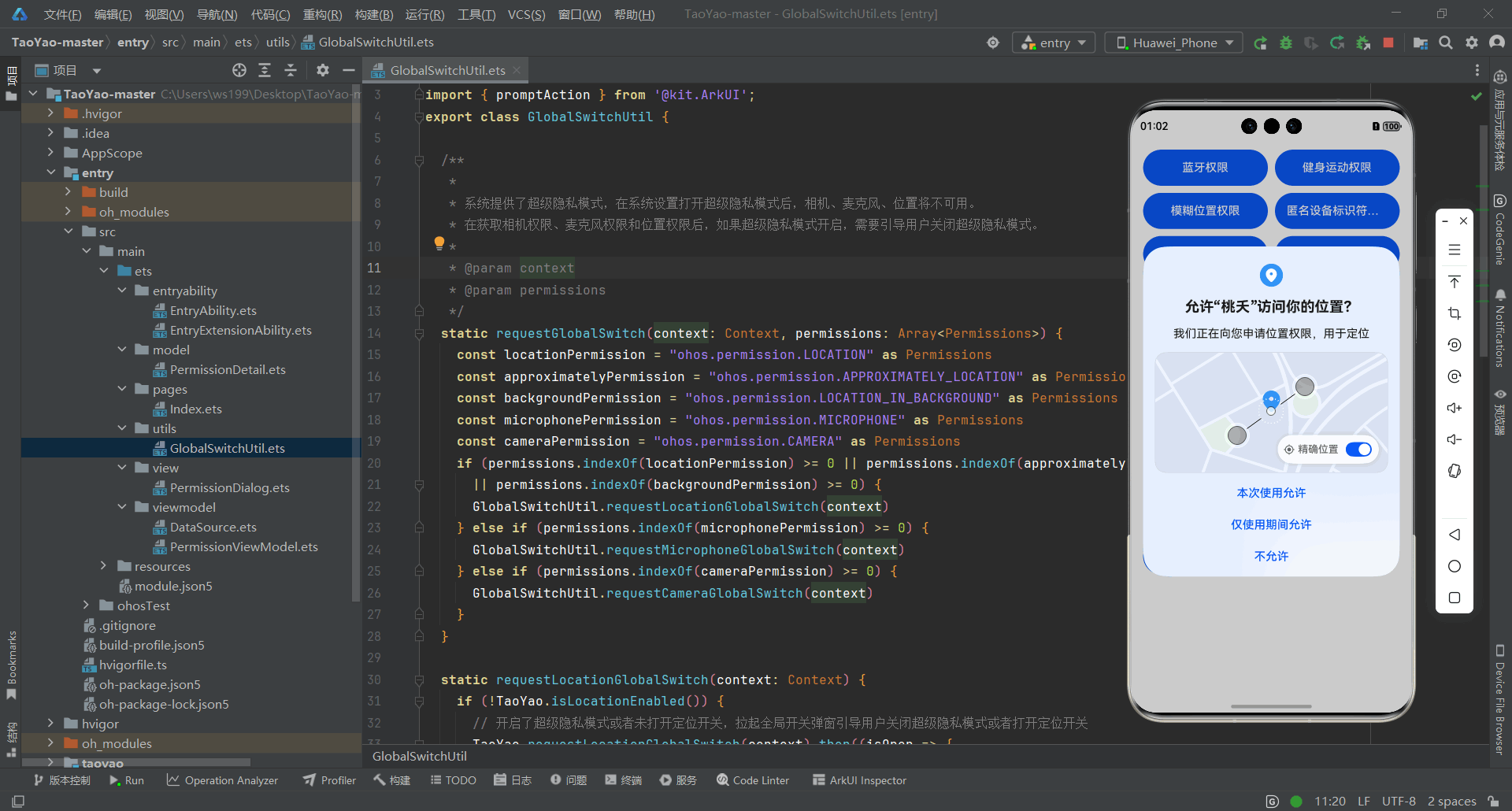The height and width of the screenshot is (811, 1512).
Task: Open the Profiler tool window tab
Action: point(330,780)
